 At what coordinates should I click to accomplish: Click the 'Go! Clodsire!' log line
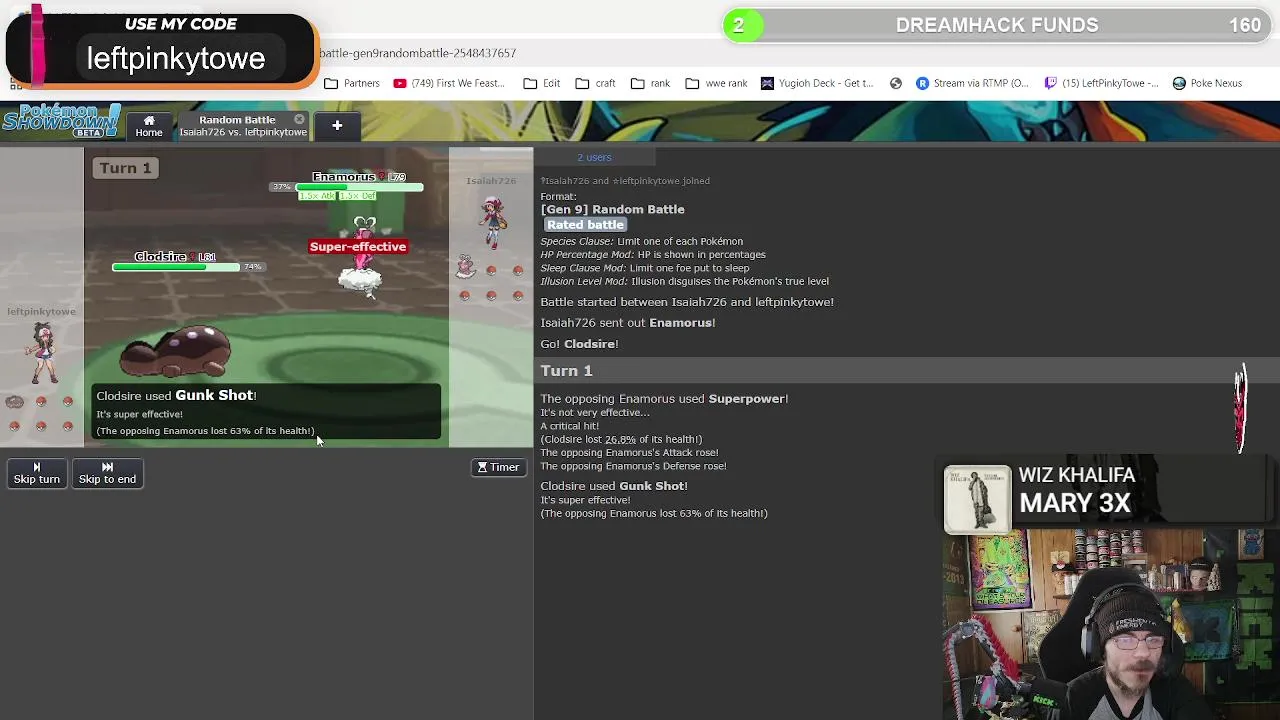click(579, 344)
